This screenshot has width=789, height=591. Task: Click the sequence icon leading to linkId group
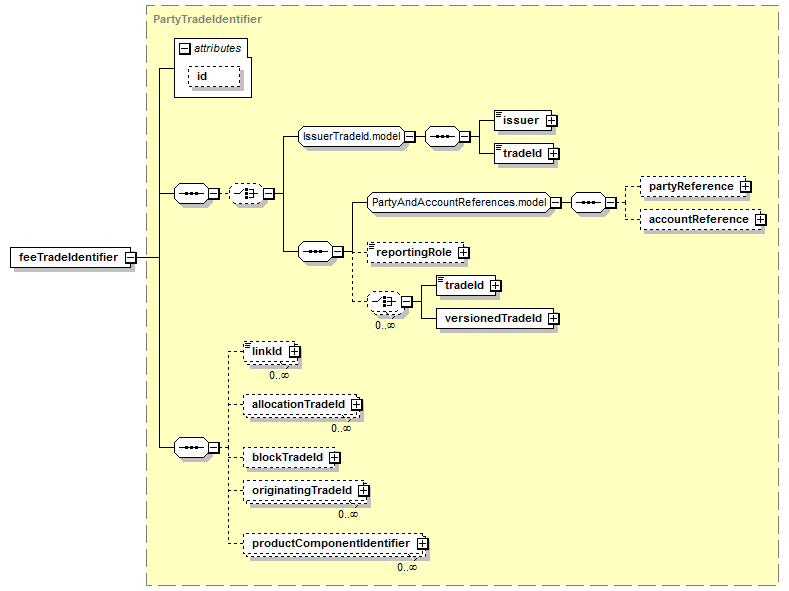(x=191, y=448)
